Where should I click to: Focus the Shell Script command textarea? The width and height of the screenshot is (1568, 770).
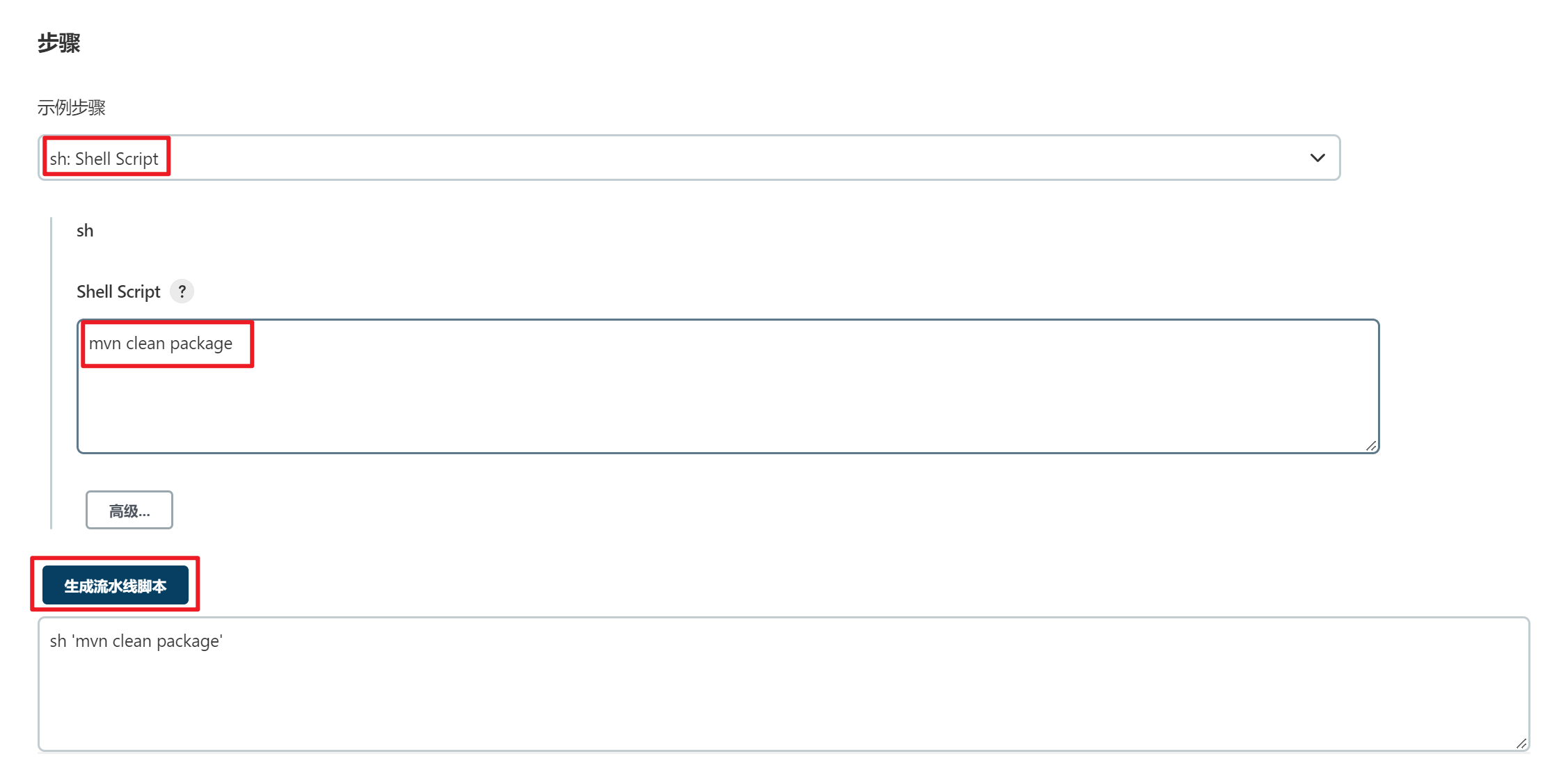[x=728, y=387]
